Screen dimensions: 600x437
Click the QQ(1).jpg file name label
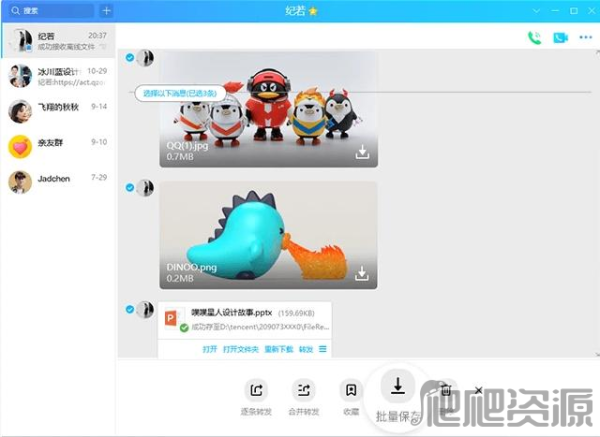[x=187, y=146]
